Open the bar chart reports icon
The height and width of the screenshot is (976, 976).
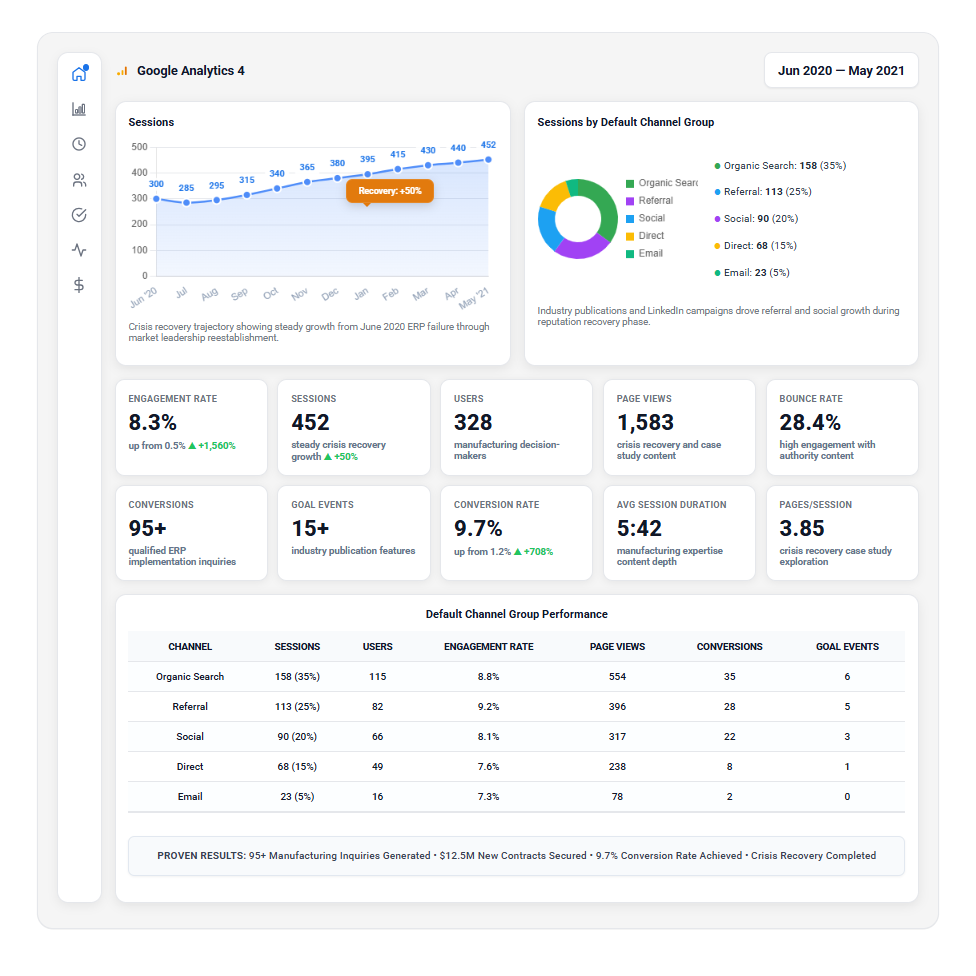click(79, 109)
